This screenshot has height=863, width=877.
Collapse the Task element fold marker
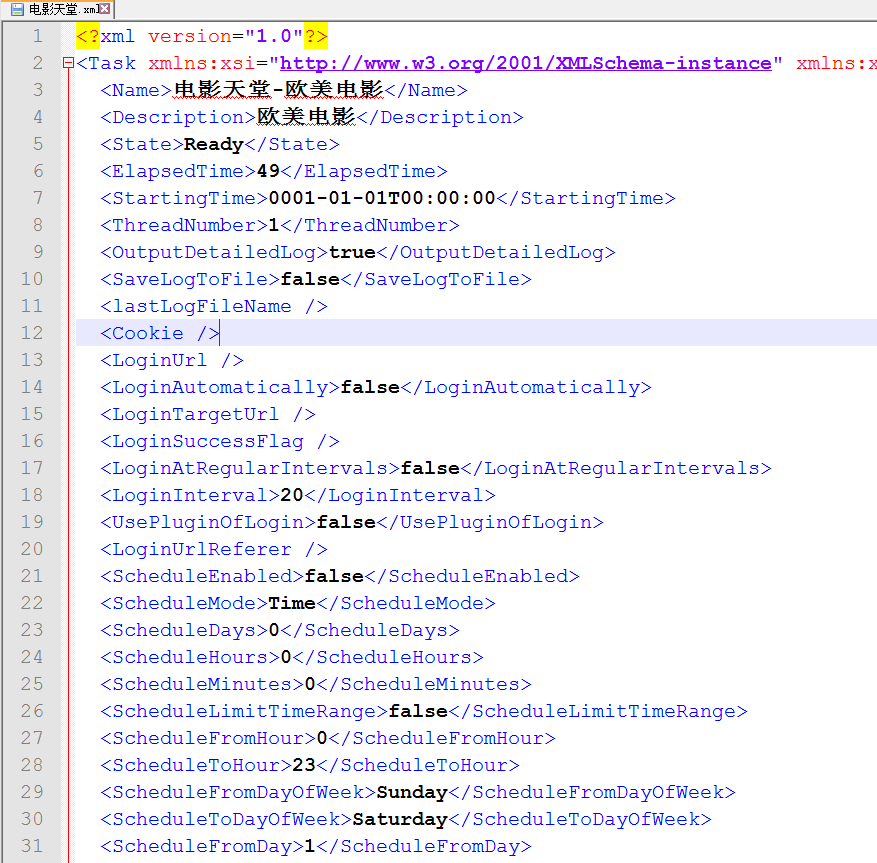[x=68, y=63]
